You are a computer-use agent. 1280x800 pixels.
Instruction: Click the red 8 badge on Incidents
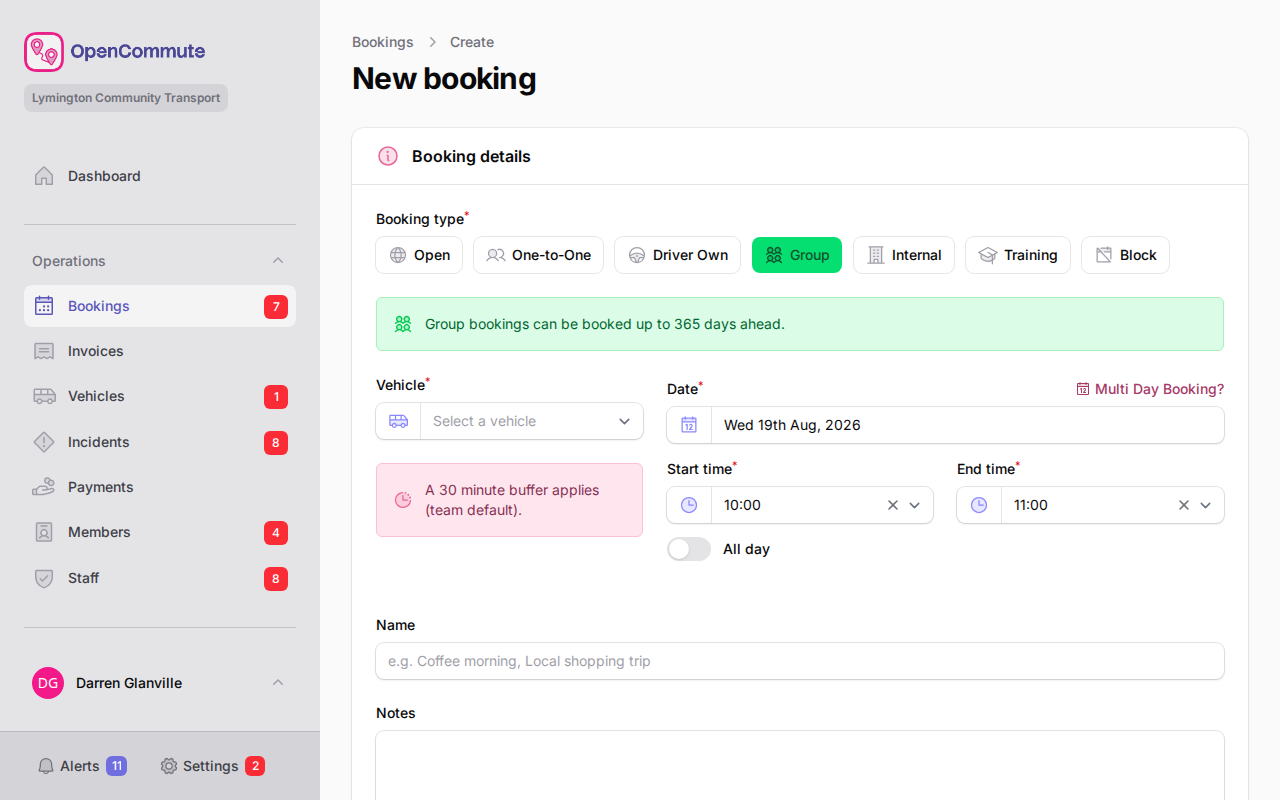tap(276, 443)
